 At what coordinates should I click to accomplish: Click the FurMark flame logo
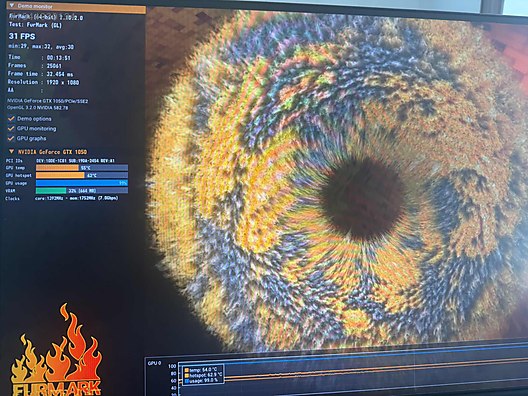(x=56, y=350)
